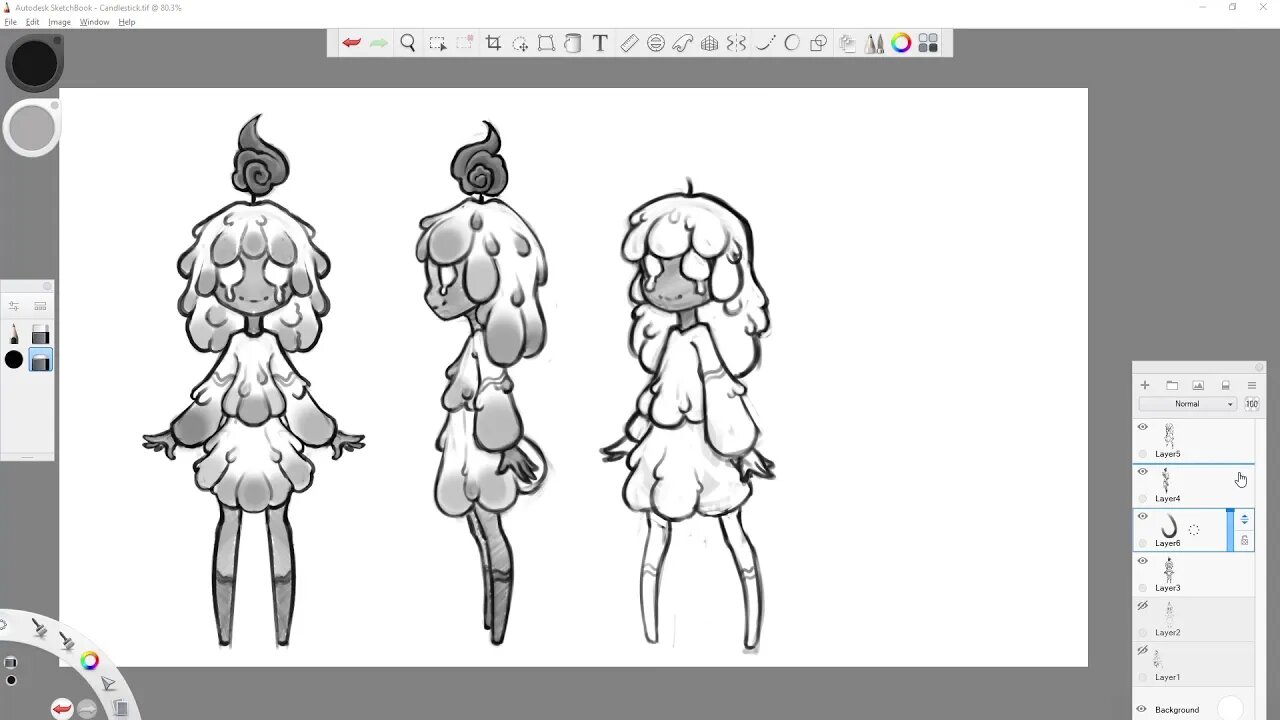The image size is (1280, 720).
Task: Select the Text tool
Action: coord(600,43)
